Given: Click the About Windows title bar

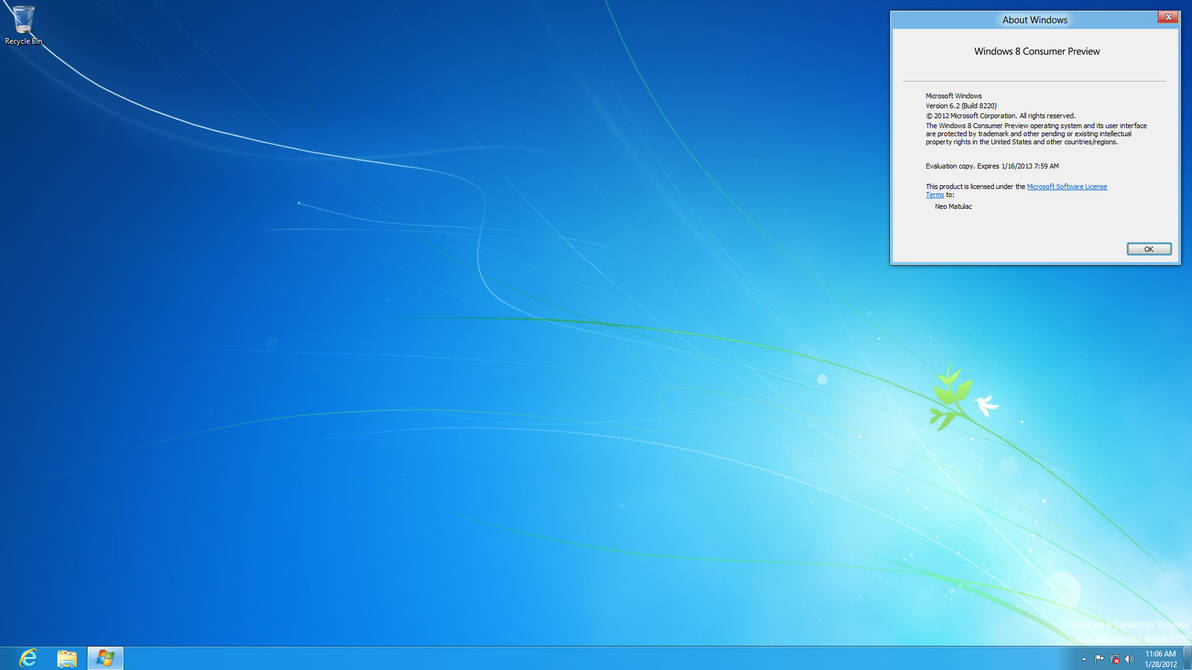Looking at the screenshot, I should coord(1035,19).
